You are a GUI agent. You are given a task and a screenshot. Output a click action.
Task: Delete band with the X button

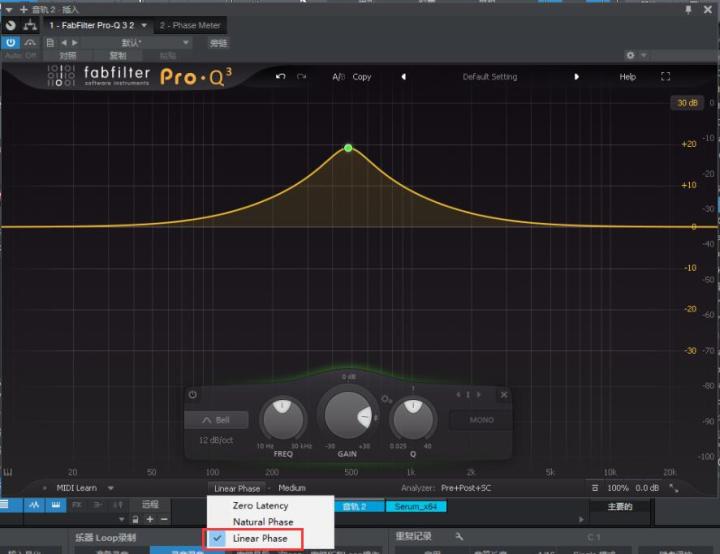click(x=504, y=395)
